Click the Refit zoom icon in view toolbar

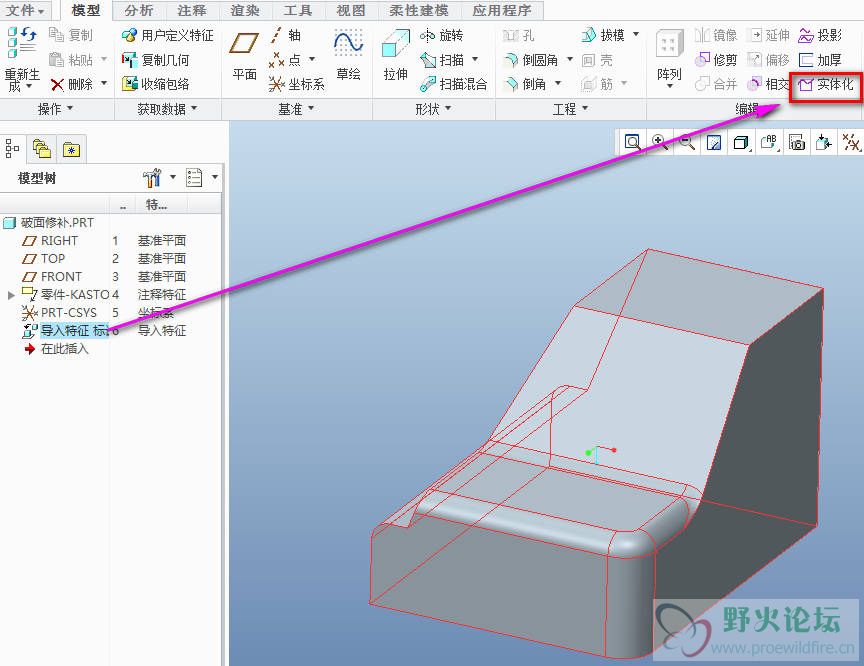(x=633, y=143)
